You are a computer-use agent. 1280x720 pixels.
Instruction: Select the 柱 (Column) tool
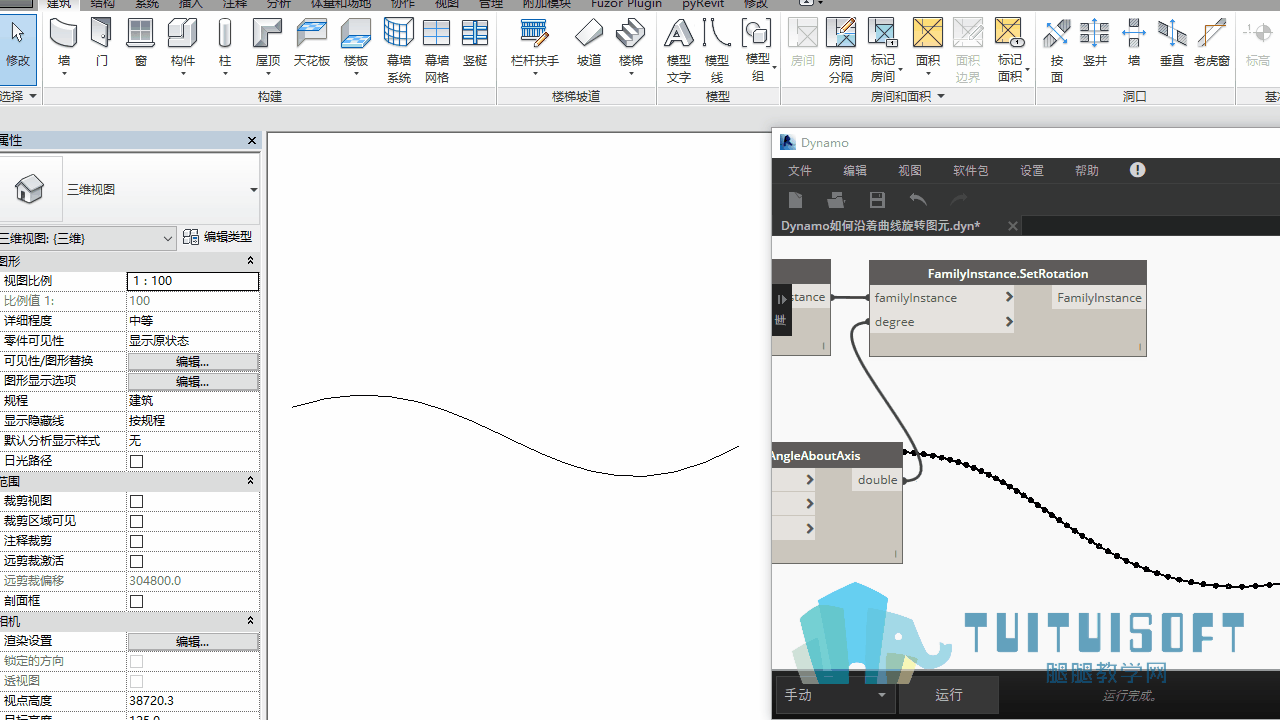(225, 46)
